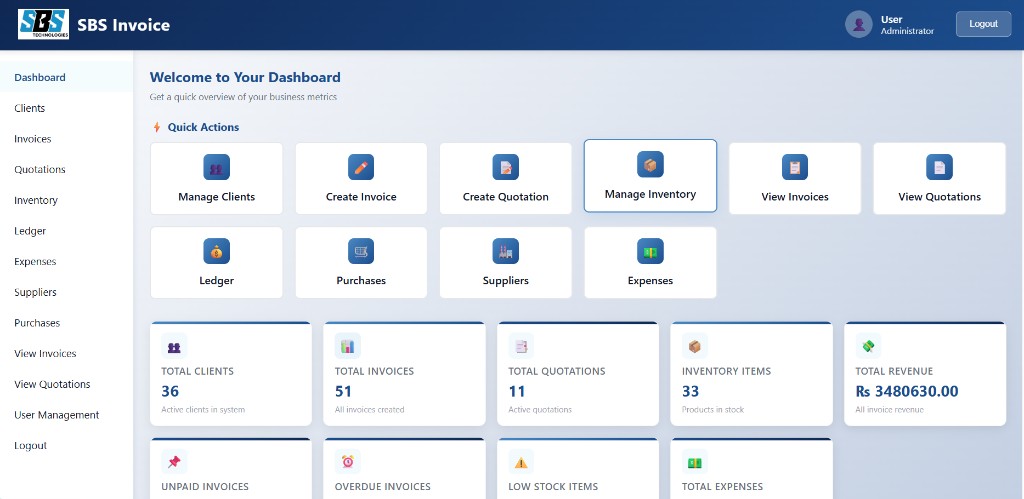Click the Total Expenses banknote icon

pyautogui.click(x=695, y=462)
